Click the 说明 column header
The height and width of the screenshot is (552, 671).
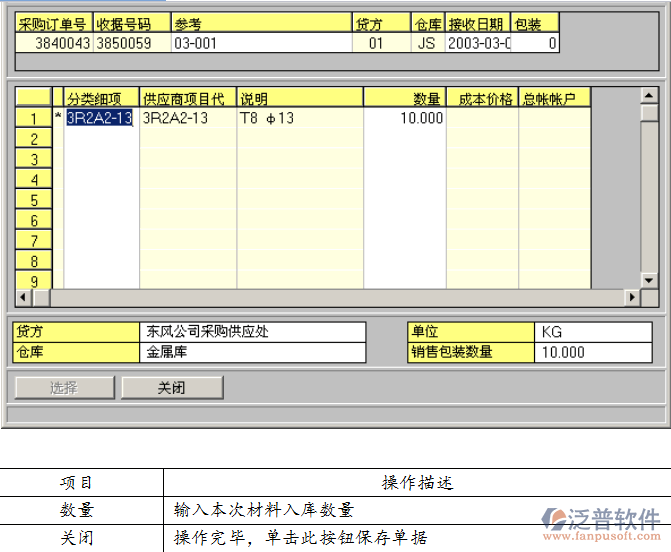(299, 98)
